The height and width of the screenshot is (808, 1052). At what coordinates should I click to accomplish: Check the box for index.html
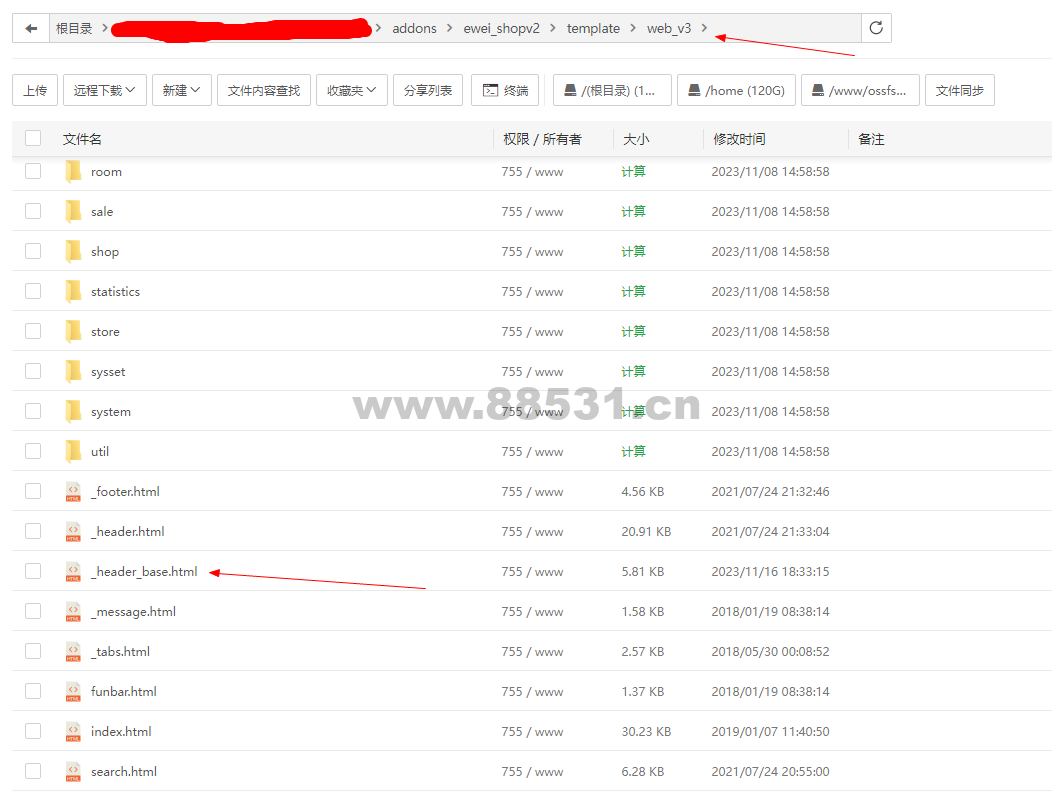33,731
